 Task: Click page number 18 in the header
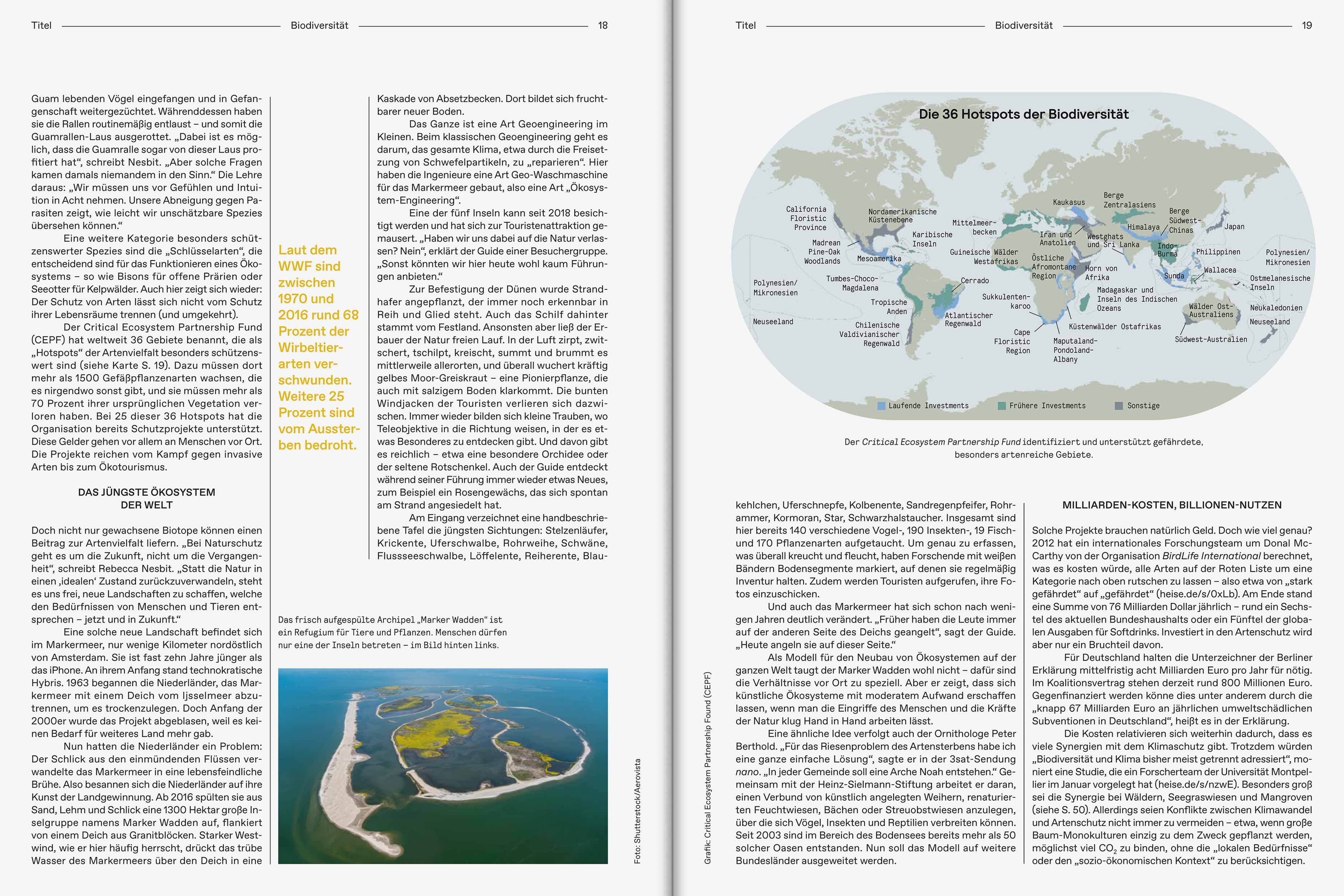click(x=603, y=26)
